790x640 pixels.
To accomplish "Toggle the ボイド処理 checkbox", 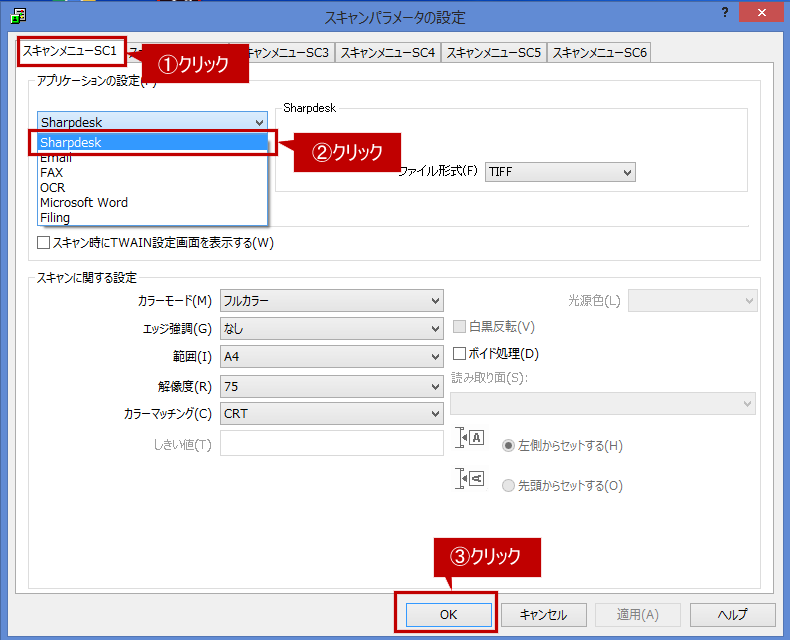I will (460, 353).
